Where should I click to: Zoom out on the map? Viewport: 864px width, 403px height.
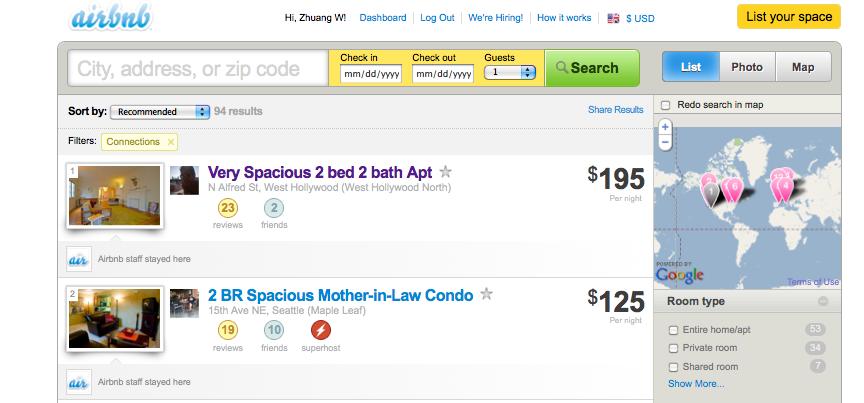(665, 142)
